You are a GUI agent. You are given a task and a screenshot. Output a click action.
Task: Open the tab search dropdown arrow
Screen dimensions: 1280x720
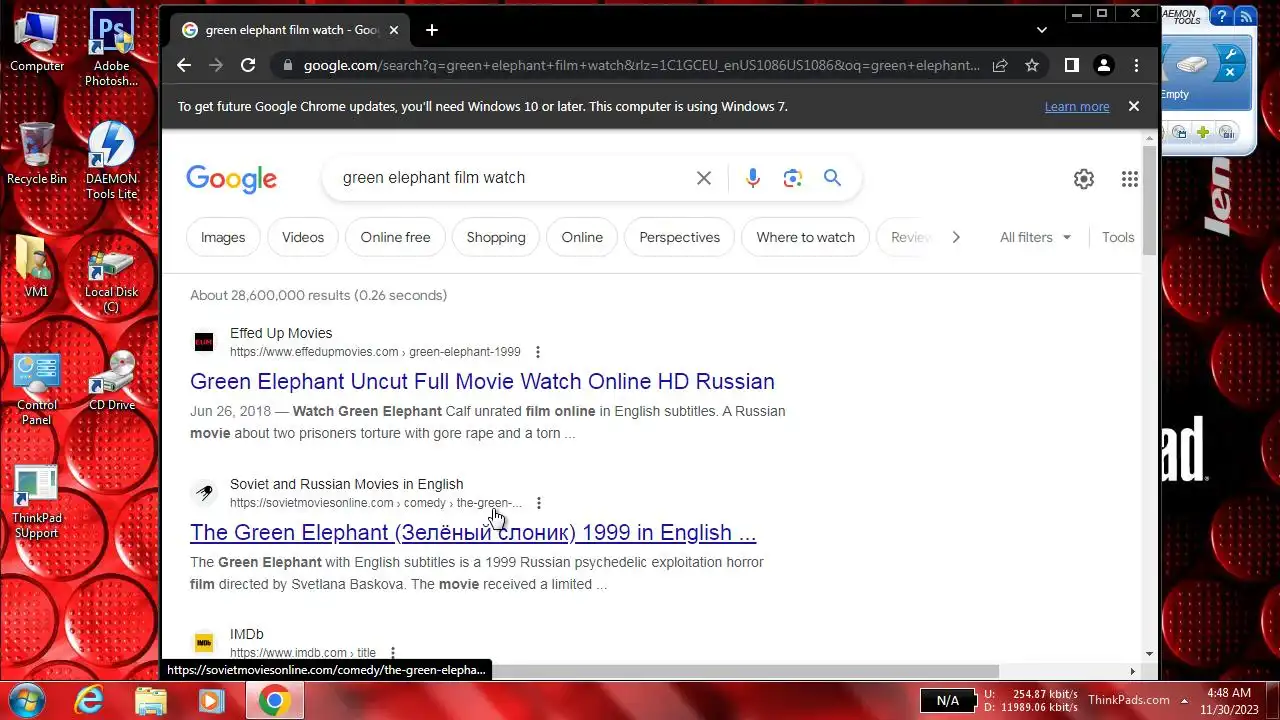pos(1041,30)
